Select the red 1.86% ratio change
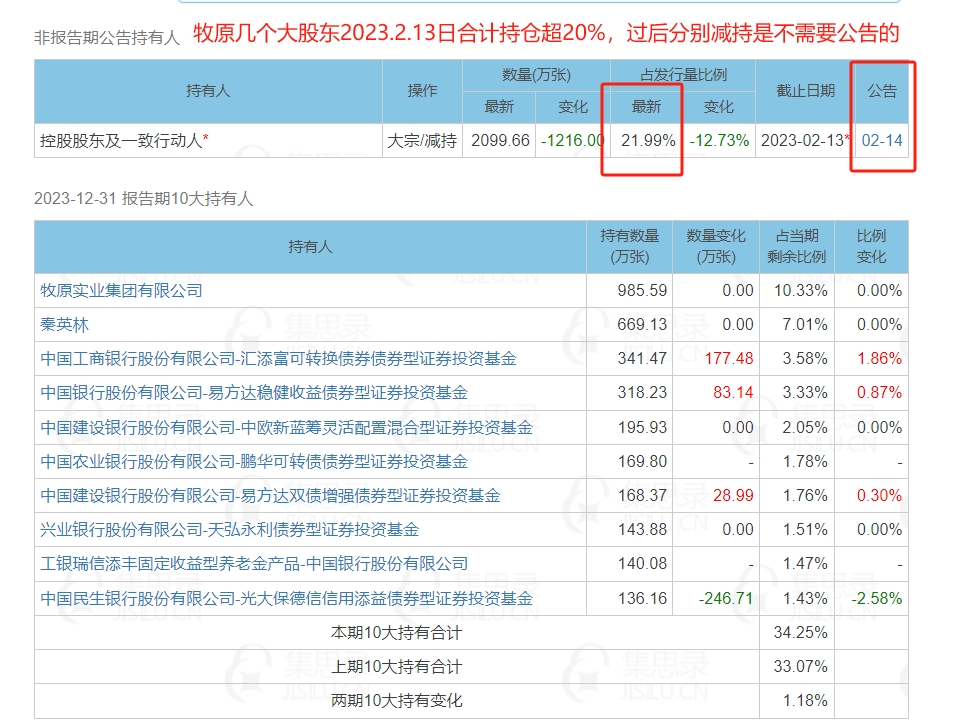 coord(879,359)
